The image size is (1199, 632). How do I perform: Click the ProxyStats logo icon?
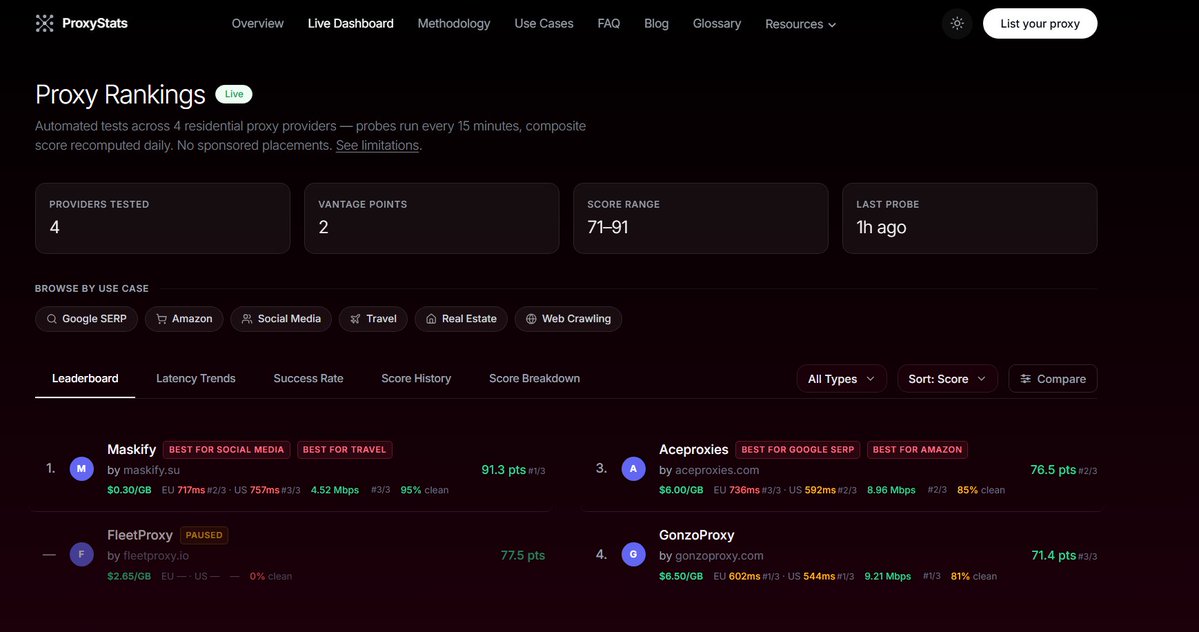tap(44, 24)
